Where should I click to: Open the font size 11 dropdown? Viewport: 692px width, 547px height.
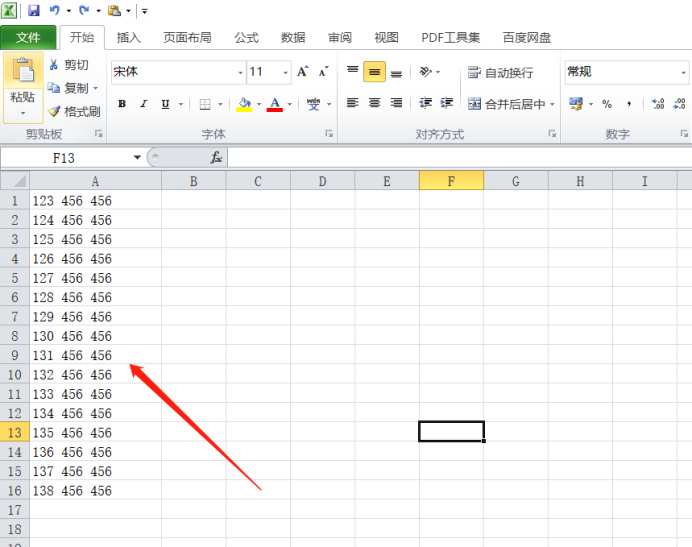click(286, 72)
